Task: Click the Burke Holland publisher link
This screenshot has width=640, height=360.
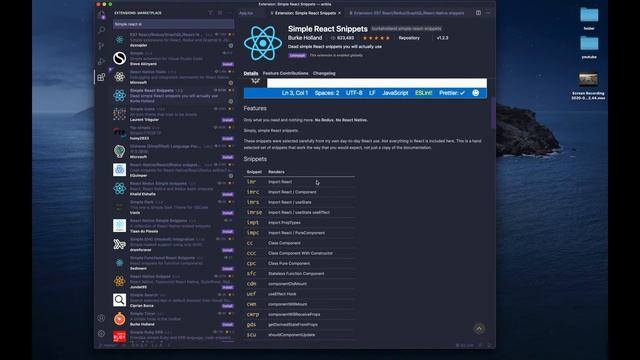Action: [x=305, y=38]
